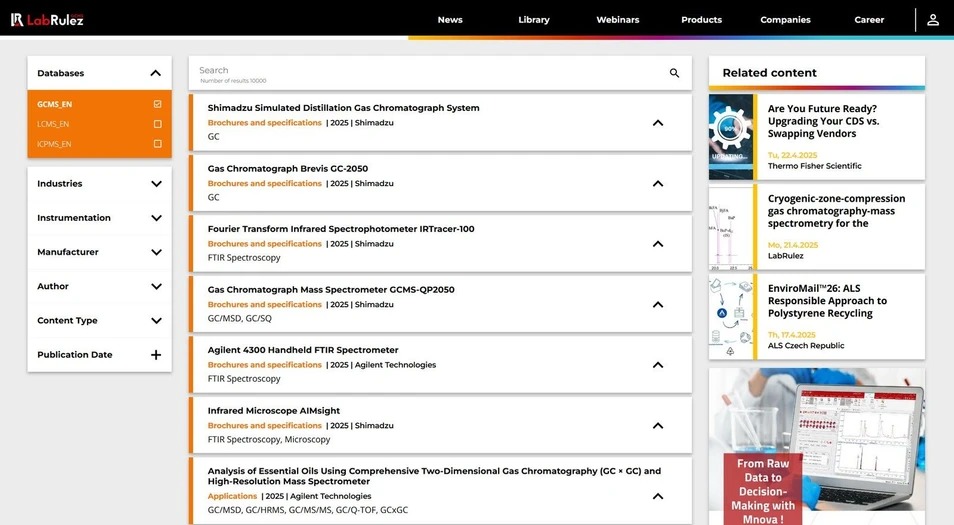The height and width of the screenshot is (525, 954).
Task: Click 'Applications' tag on Essential Oils entry
Action: click(x=232, y=496)
